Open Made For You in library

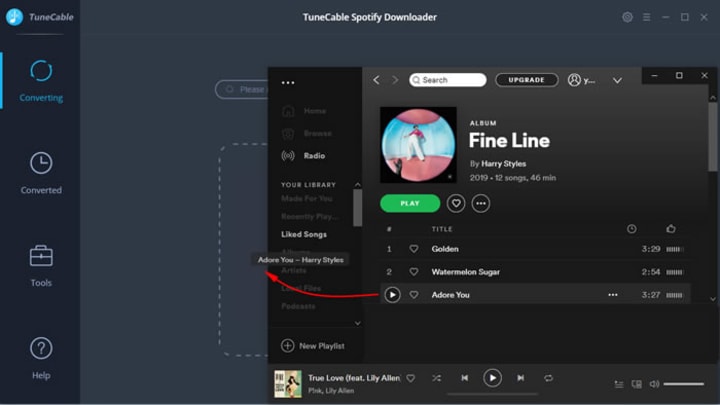point(307,198)
